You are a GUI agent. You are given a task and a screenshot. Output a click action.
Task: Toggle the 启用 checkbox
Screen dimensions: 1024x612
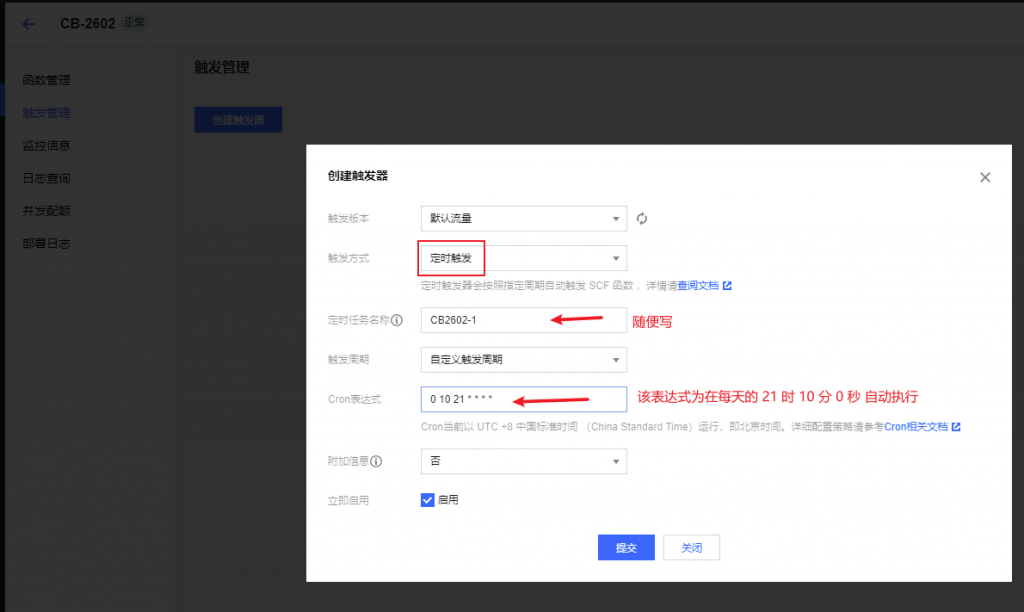427,500
